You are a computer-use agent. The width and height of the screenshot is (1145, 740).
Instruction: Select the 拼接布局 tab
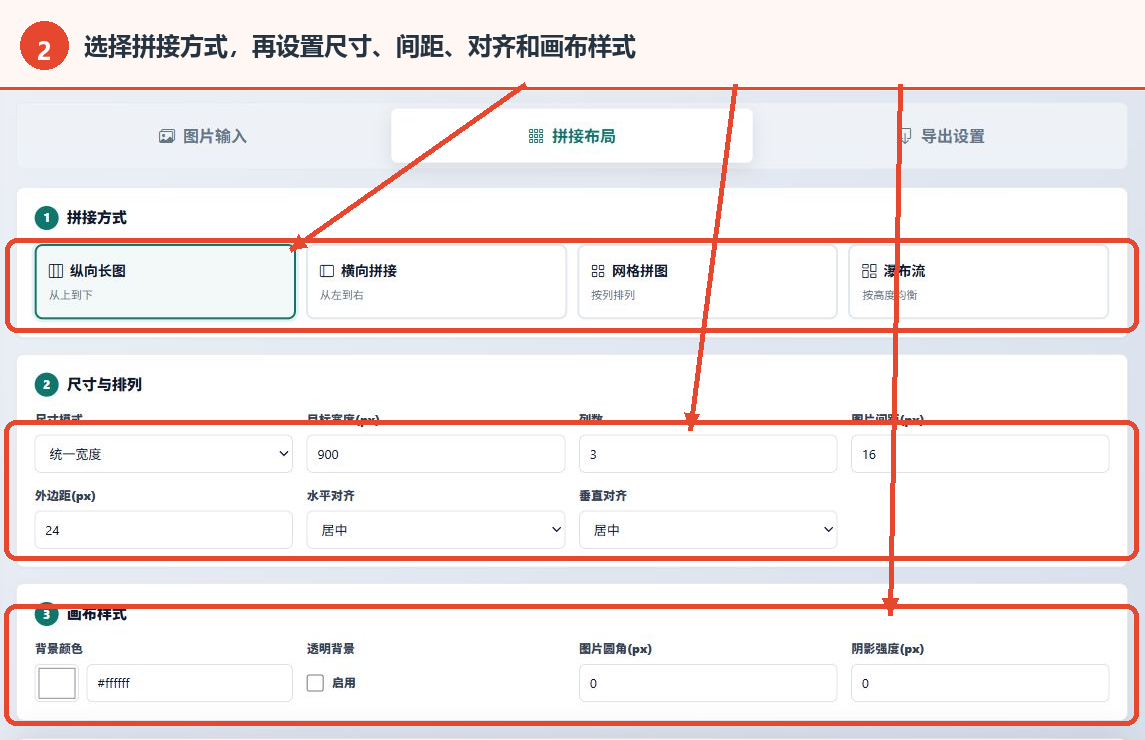(572, 136)
